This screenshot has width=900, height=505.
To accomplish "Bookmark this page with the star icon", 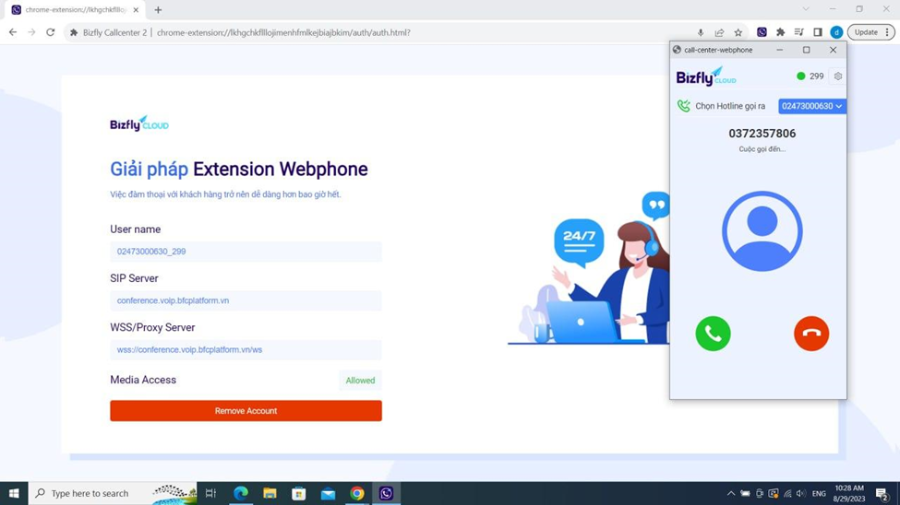I will coord(738,33).
